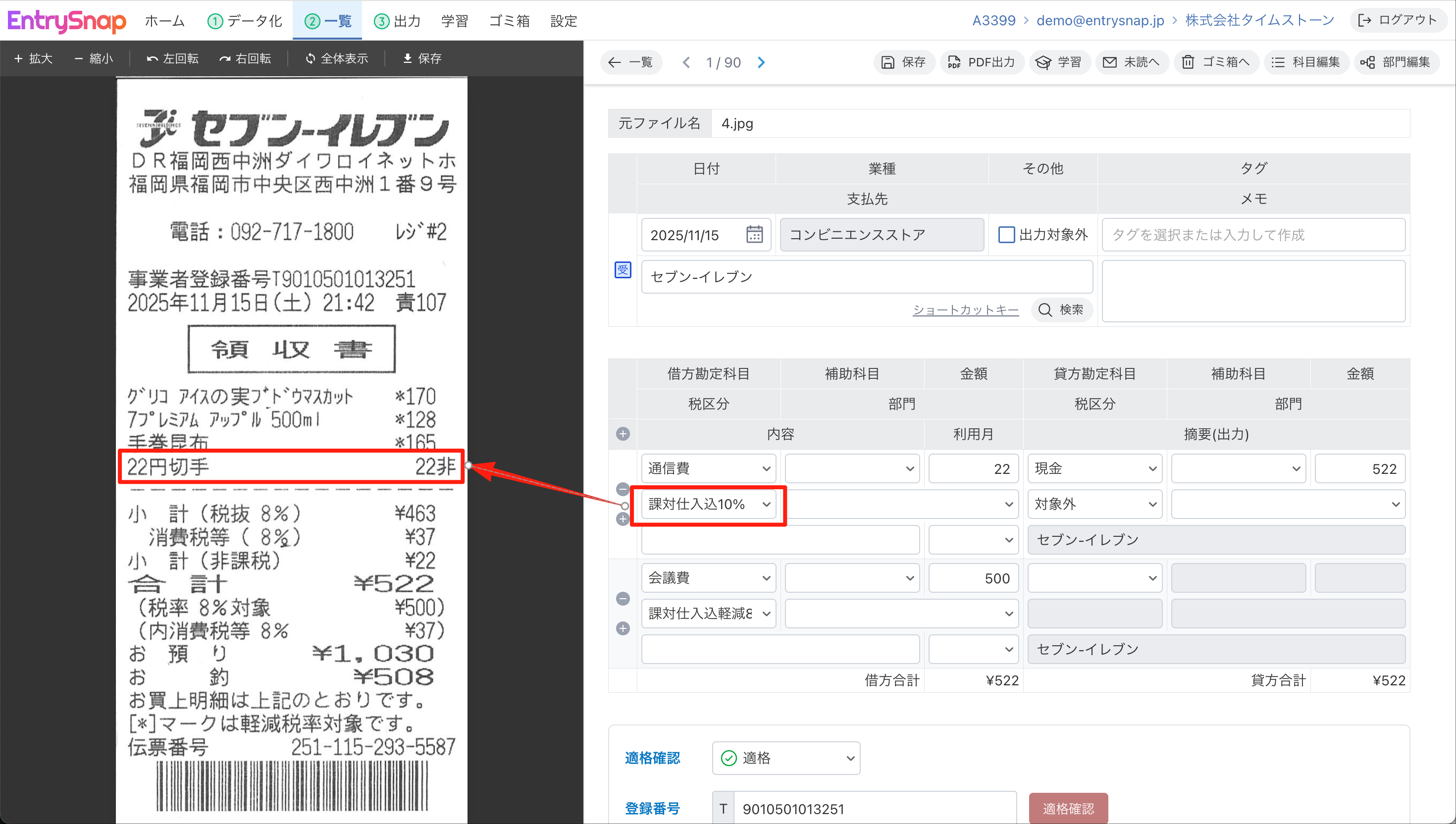Click the registration number field 9010501013251
Image resolution: width=1456 pixels, height=824 pixels.
pyautogui.click(x=874, y=808)
